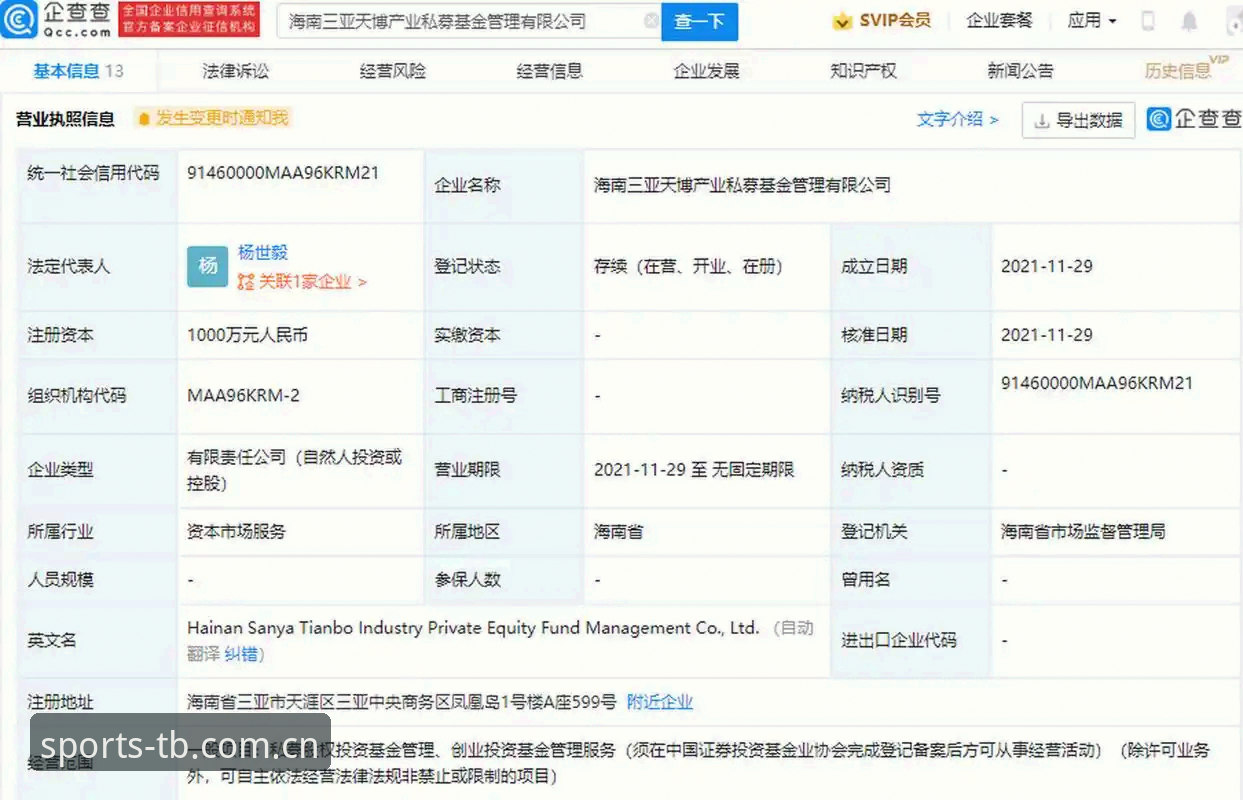
Task: Select 有限责任公司 company type text
Action: tap(294, 470)
